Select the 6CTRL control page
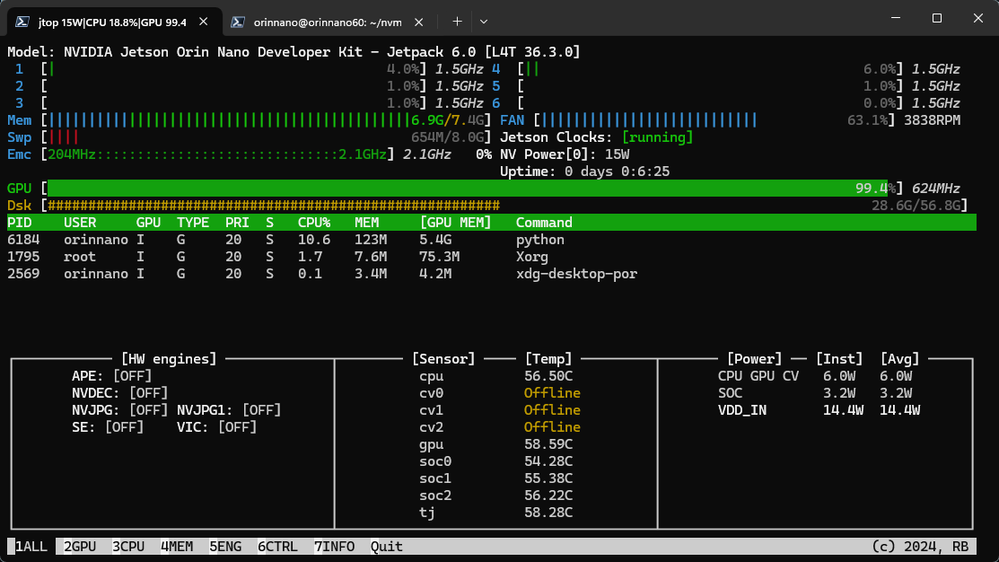The width and height of the screenshot is (999, 562). click(x=277, y=547)
